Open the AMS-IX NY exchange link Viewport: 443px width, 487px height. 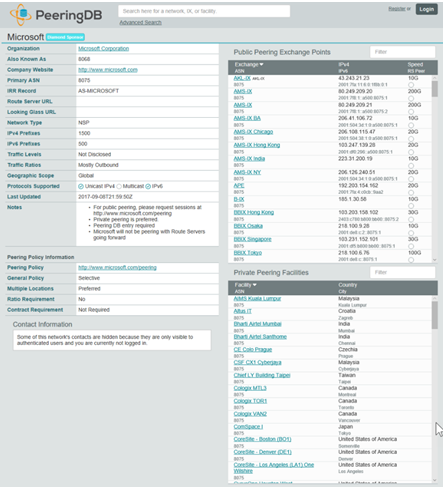click(x=247, y=172)
